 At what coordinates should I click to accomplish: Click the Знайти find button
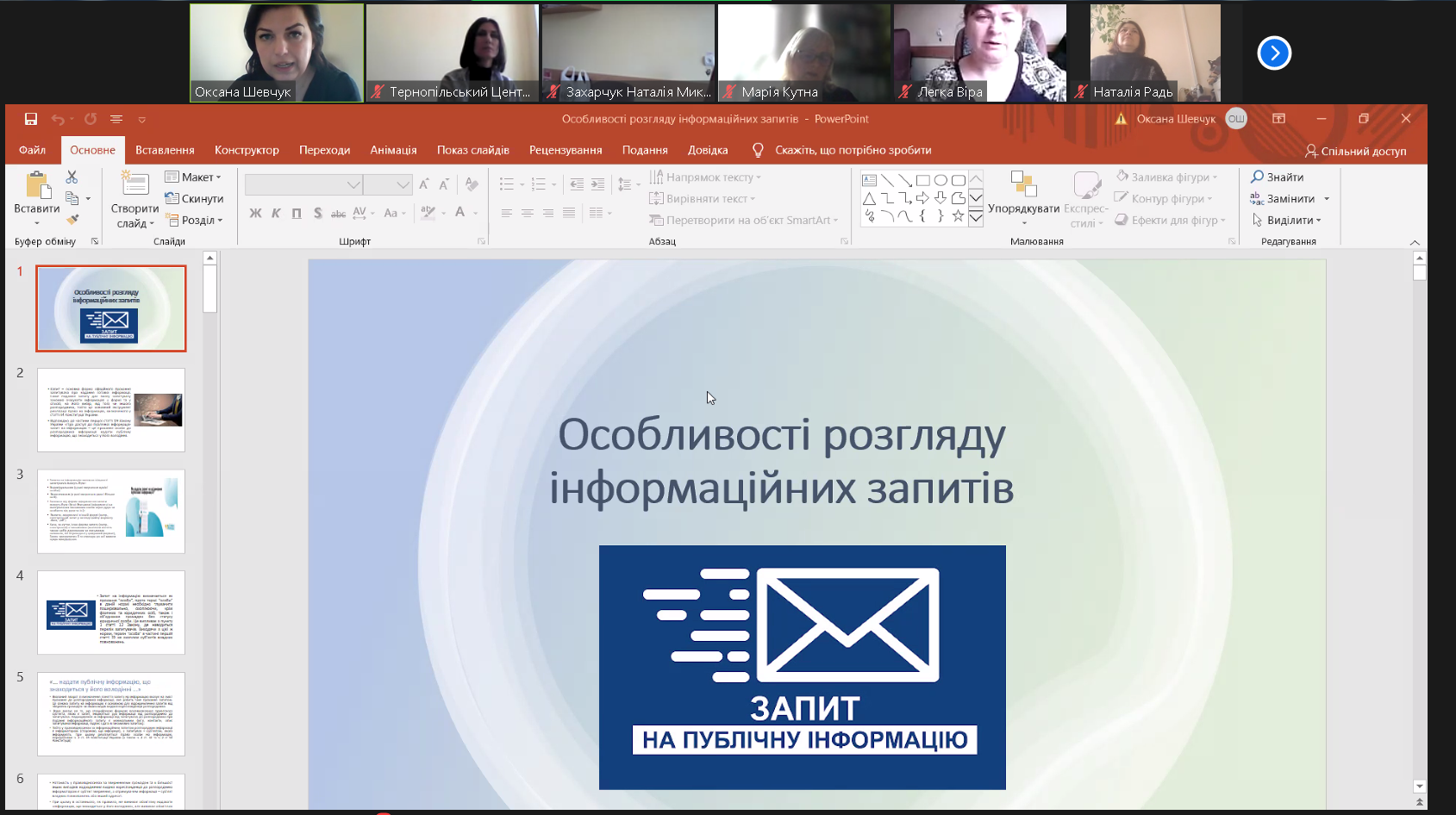(1278, 177)
